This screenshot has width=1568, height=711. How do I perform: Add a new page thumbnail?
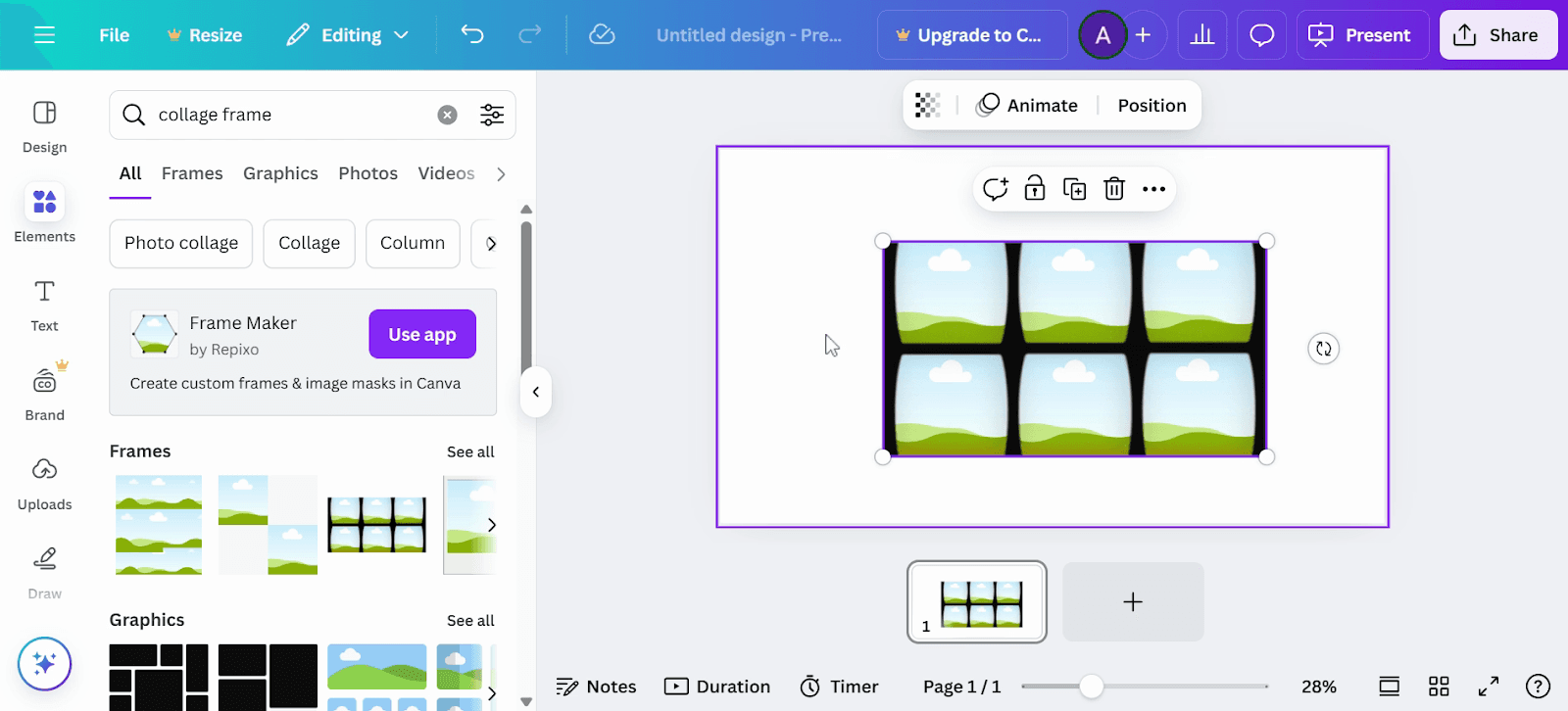[1133, 601]
